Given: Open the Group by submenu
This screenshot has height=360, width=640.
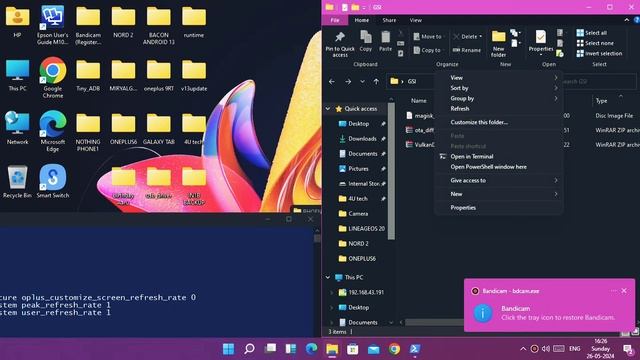Looking at the screenshot, I should [499, 98].
